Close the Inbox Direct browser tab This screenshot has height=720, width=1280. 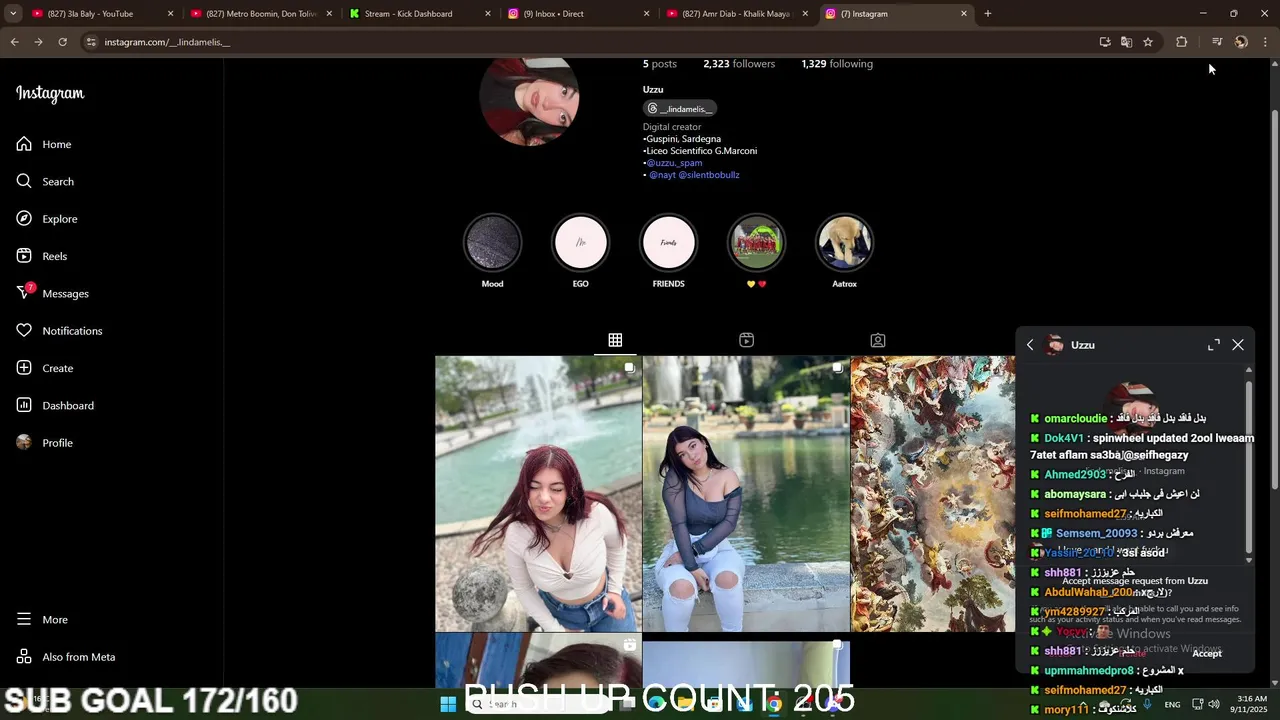647,14
